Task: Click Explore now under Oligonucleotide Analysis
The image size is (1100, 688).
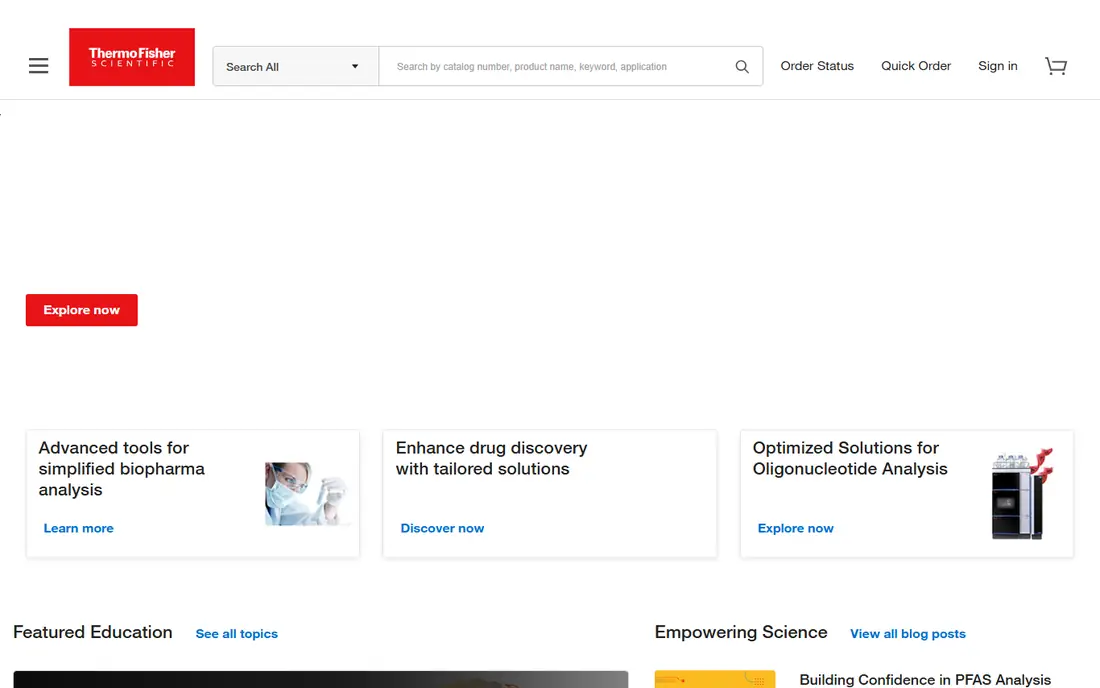Action: click(x=796, y=528)
